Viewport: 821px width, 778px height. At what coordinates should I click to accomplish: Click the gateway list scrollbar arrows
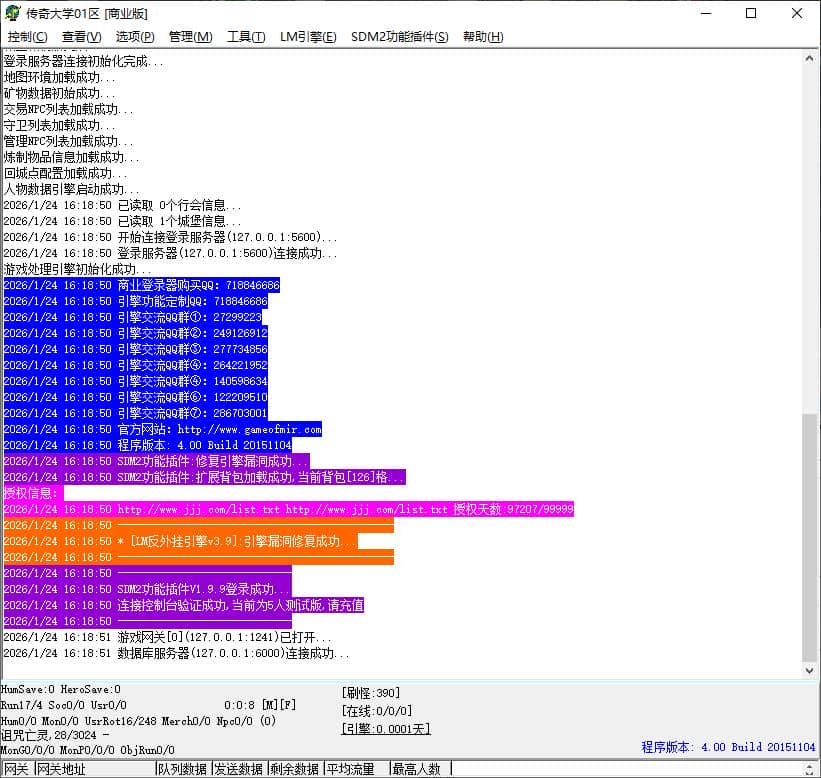(x=810, y=769)
